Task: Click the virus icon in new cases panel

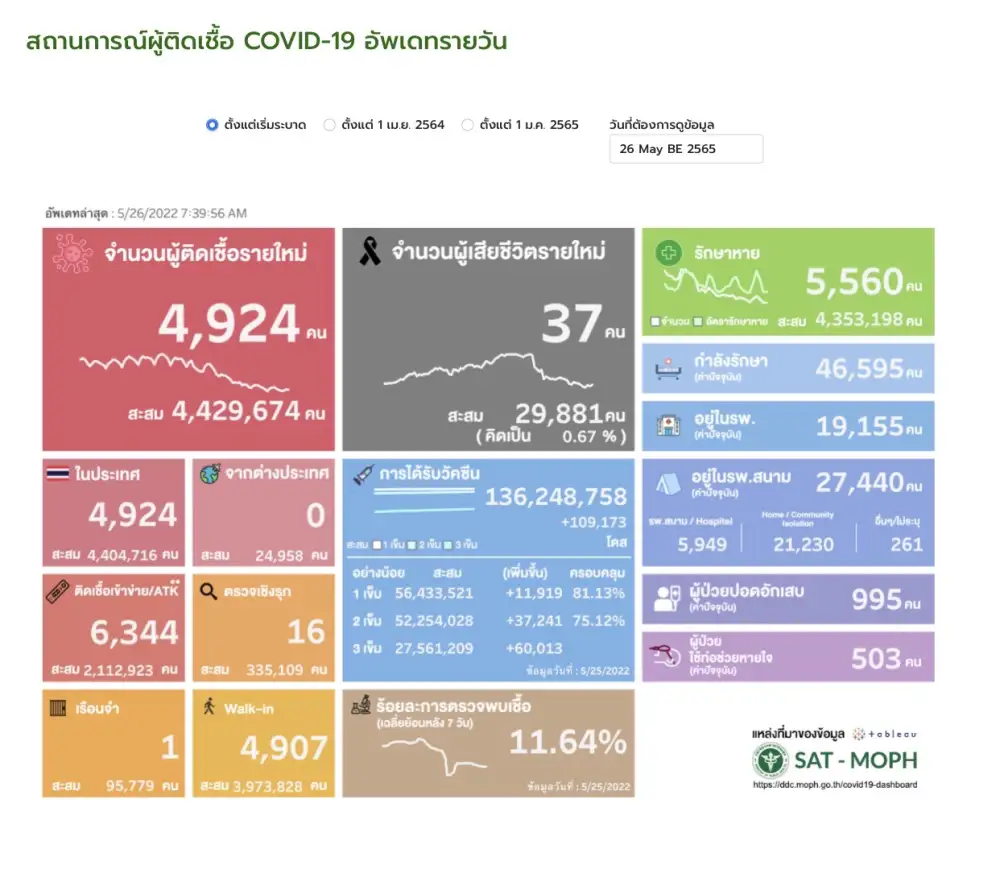Action: (72, 255)
